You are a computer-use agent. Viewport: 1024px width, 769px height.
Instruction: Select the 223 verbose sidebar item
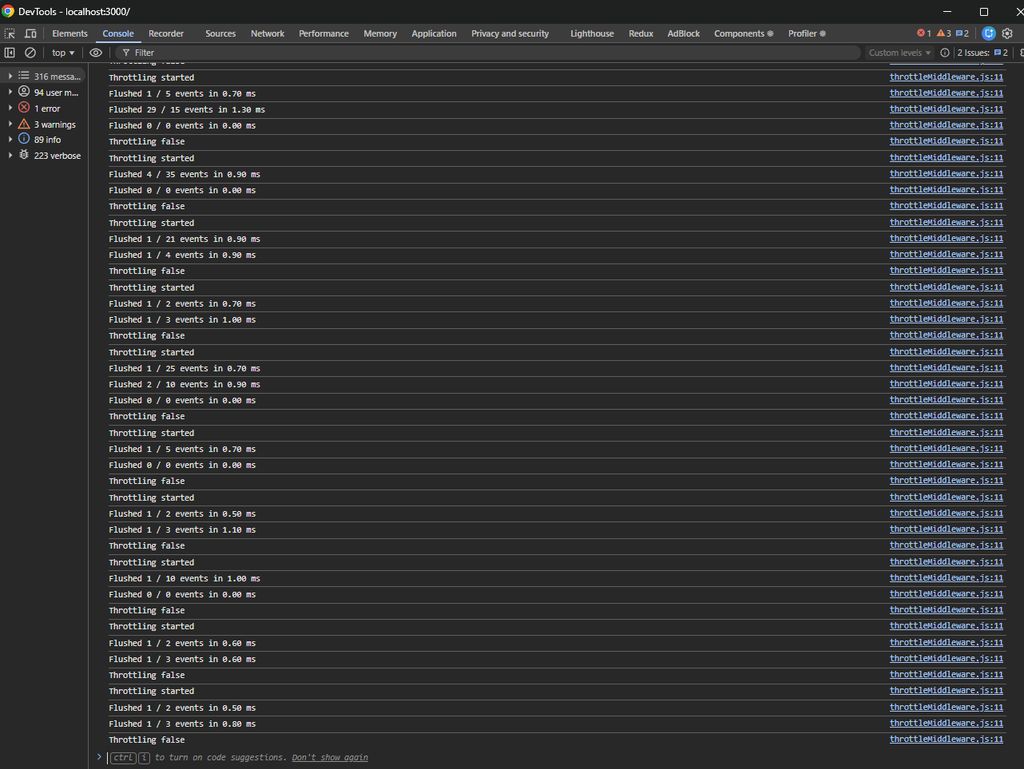point(57,155)
